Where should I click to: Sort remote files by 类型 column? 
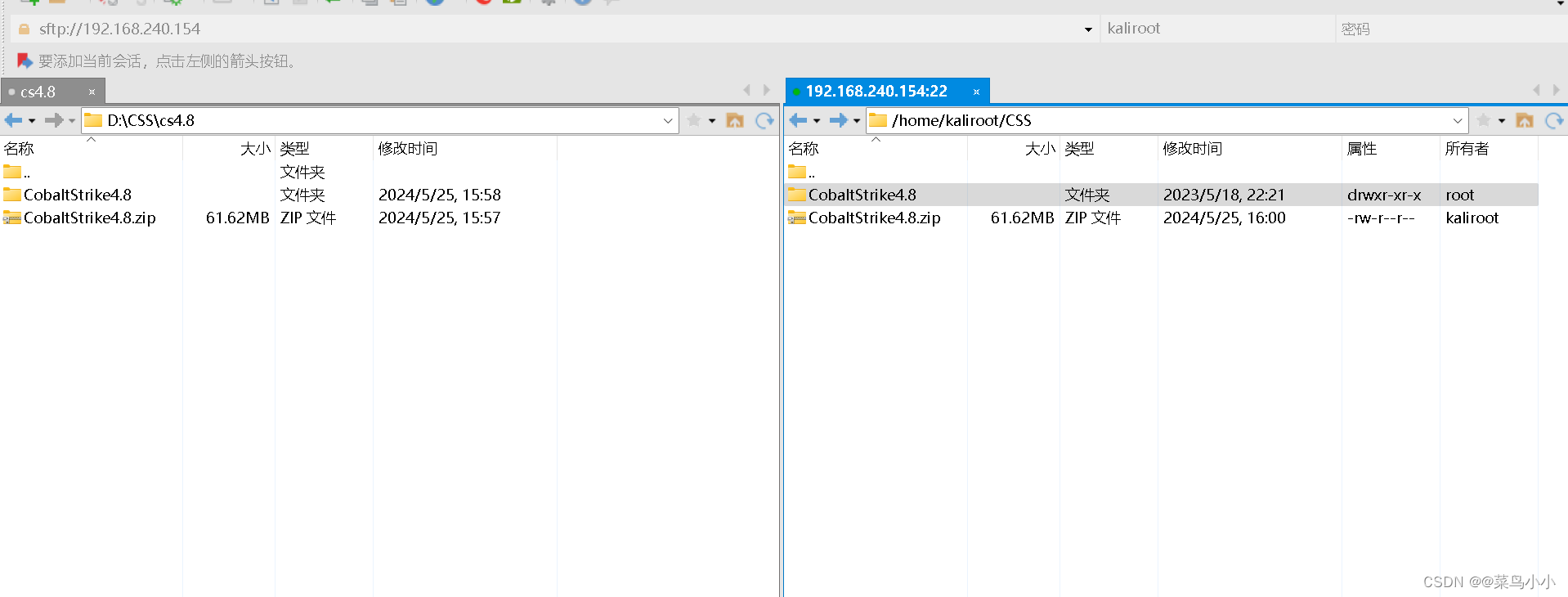(x=1109, y=149)
